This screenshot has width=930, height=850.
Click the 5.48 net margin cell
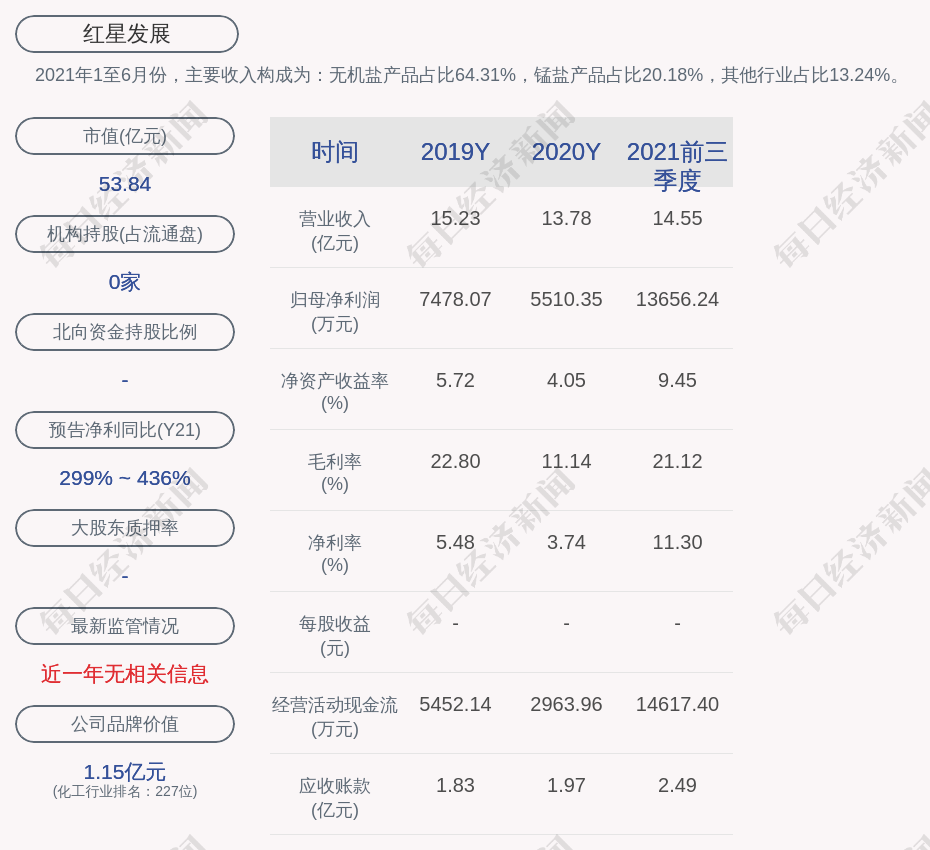coord(455,542)
